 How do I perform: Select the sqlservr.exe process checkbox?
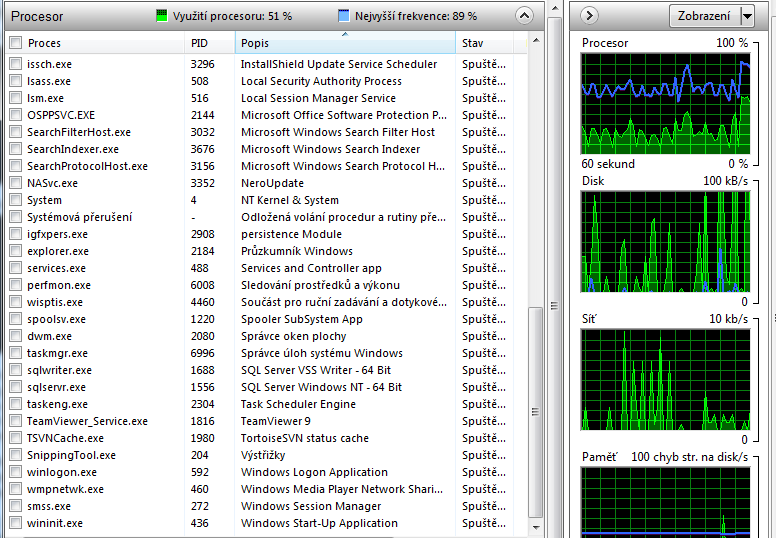coord(15,387)
